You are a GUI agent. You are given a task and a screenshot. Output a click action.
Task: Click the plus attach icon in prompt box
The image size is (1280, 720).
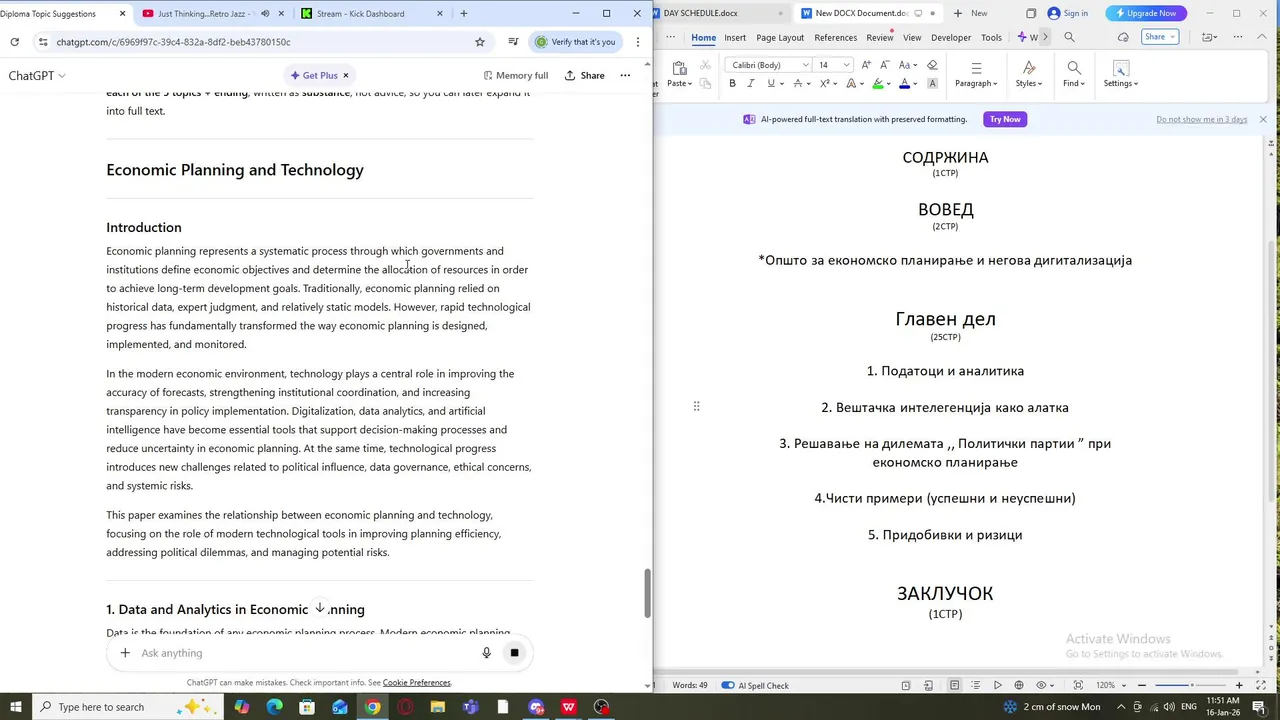tap(125, 653)
